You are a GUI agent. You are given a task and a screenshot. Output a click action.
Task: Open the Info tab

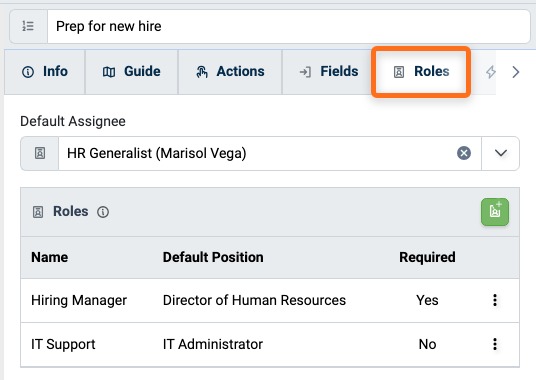click(45, 72)
